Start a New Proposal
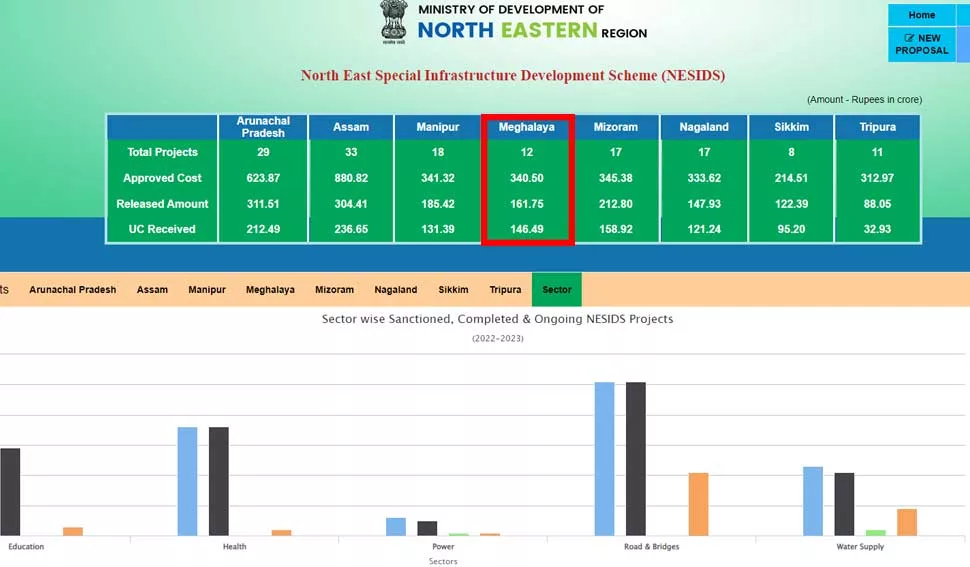Viewport: 970px width, 567px height. pos(922,45)
